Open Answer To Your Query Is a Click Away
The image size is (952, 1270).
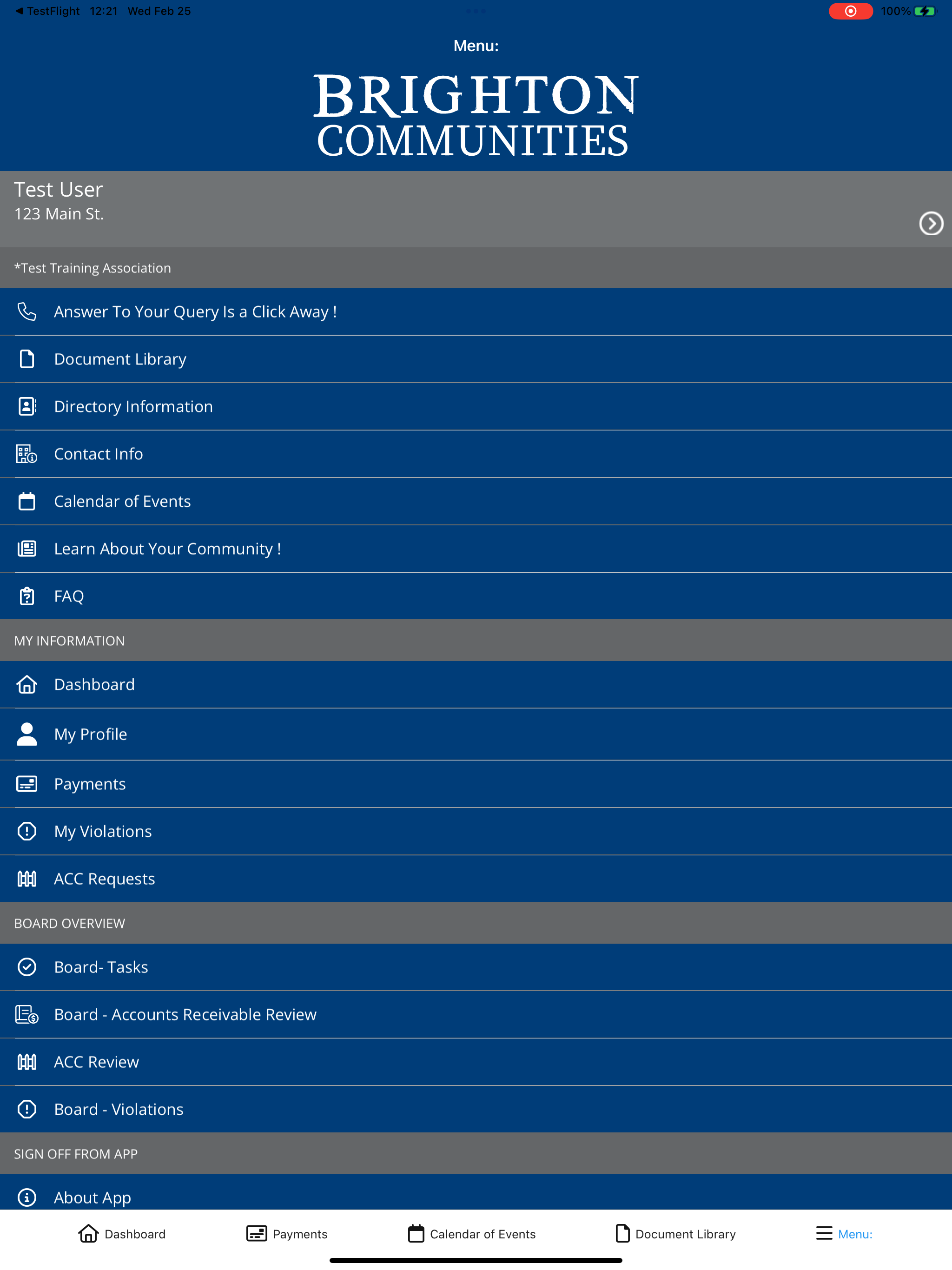(x=476, y=312)
